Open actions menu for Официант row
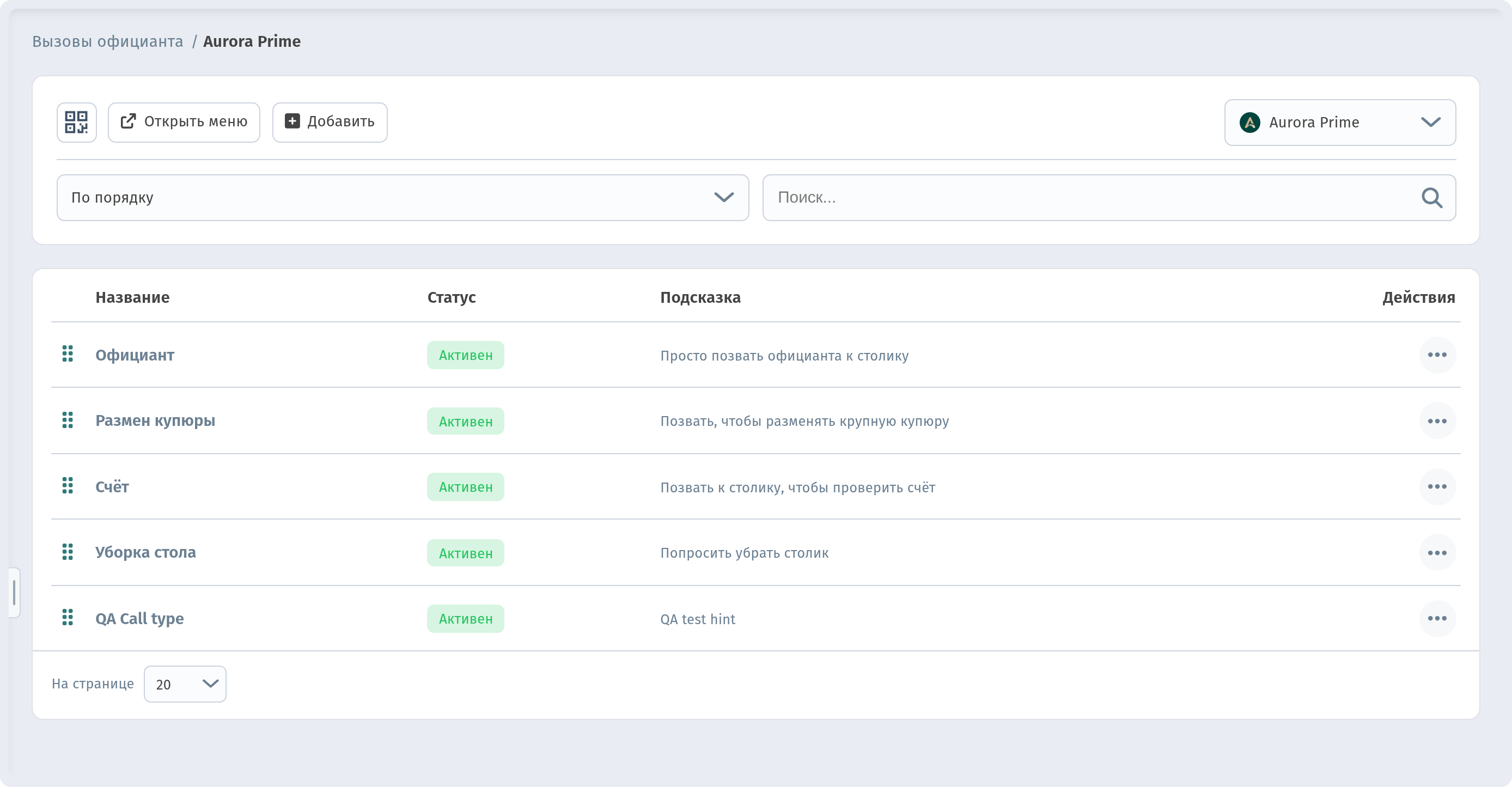The image size is (1512, 787). [1437, 355]
